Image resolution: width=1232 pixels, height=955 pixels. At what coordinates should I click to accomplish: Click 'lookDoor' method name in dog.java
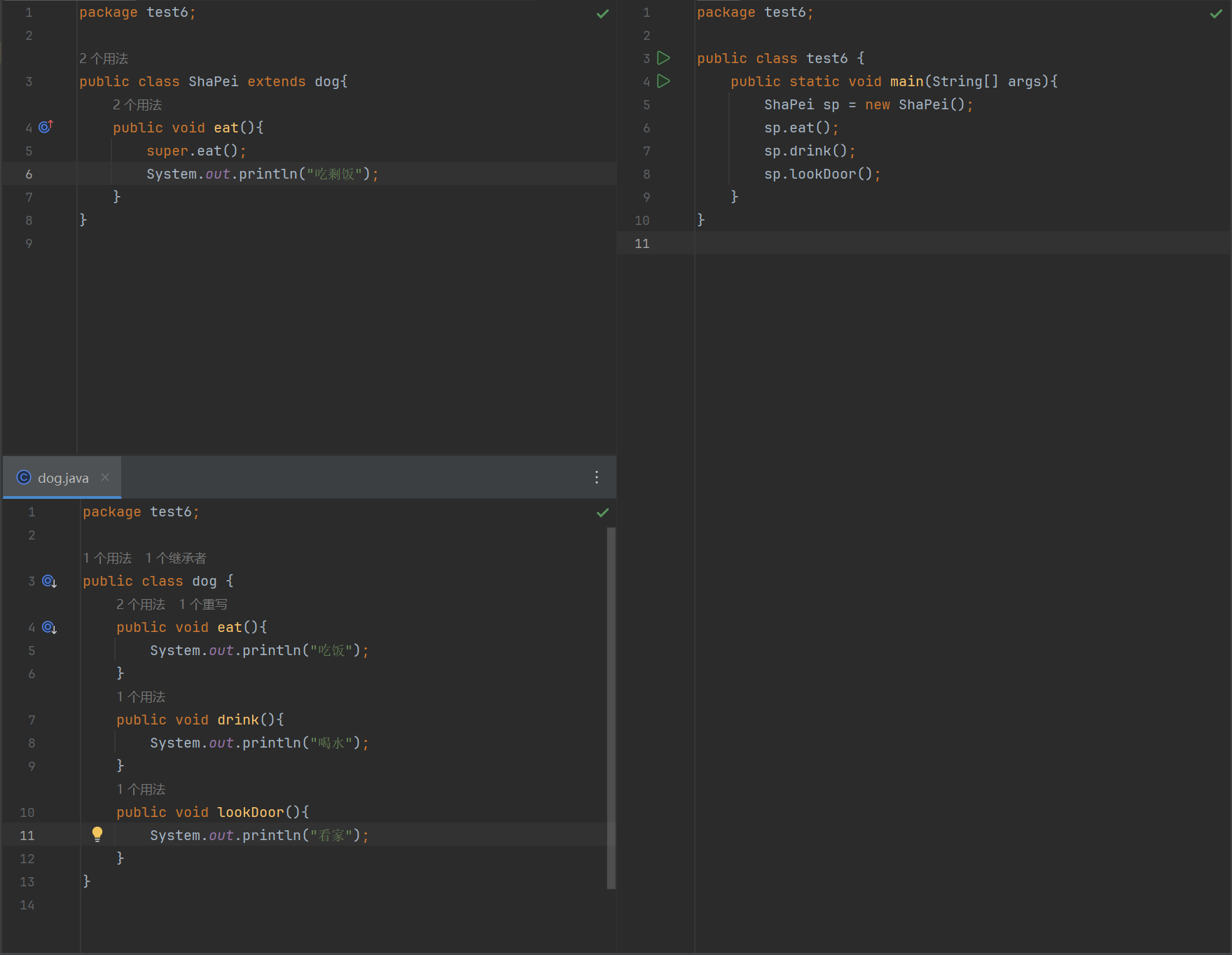pyautogui.click(x=251, y=812)
